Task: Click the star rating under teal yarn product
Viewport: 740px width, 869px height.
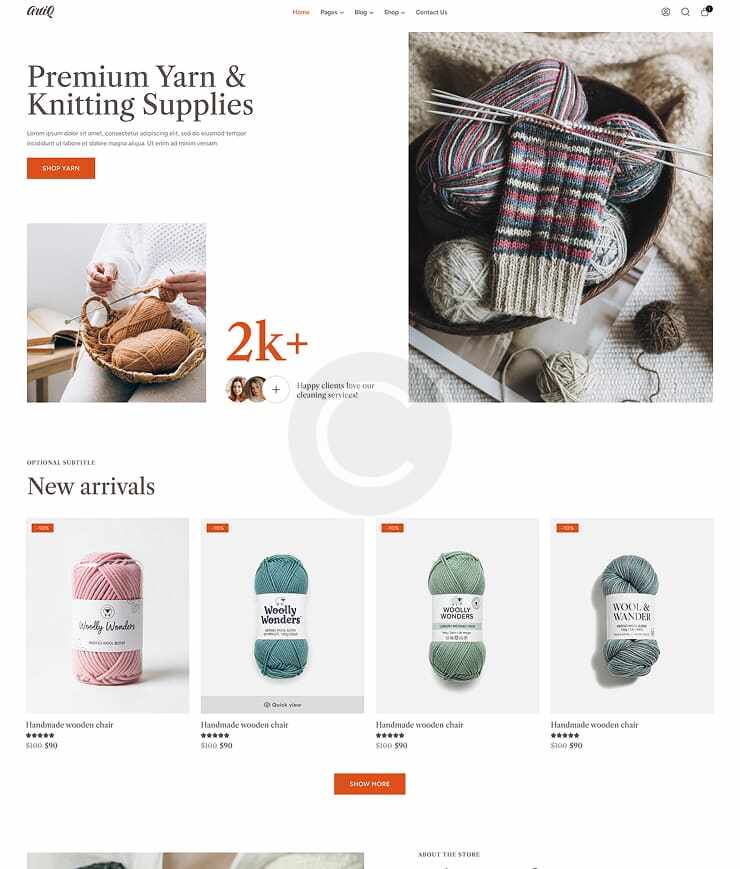Action: [215, 735]
